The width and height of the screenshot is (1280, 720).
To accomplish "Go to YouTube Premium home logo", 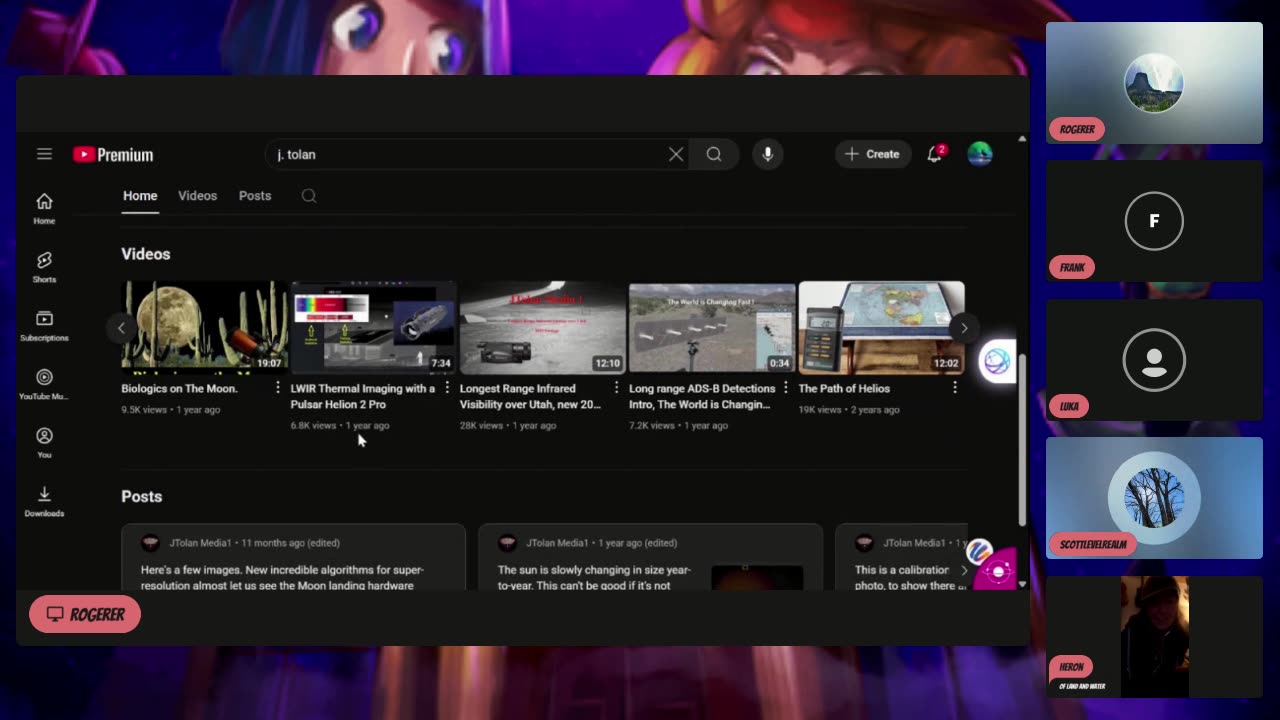I will click(113, 155).
